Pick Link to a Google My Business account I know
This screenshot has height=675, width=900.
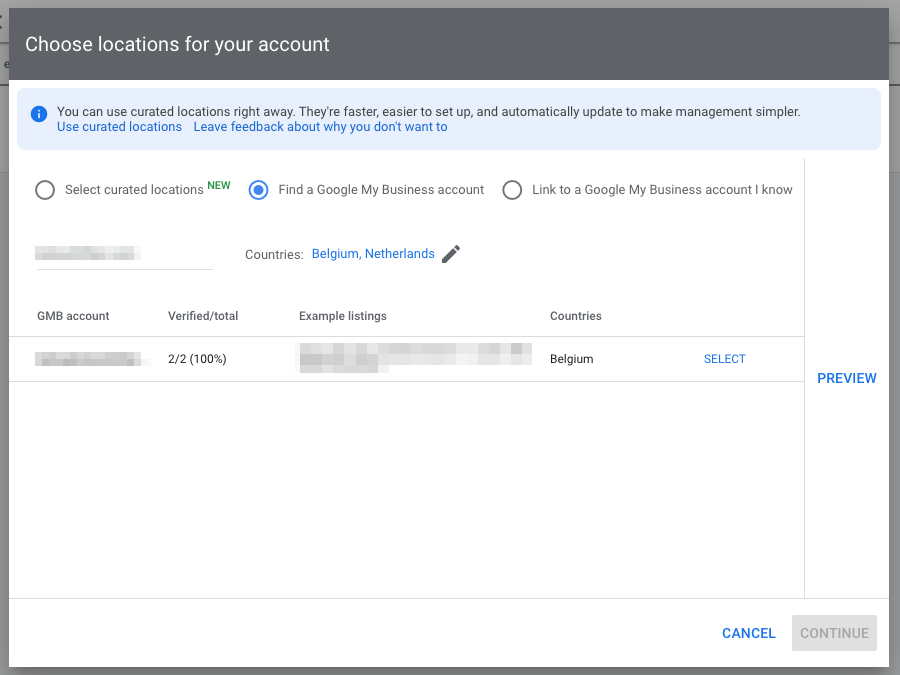click(x=512, y=190)
